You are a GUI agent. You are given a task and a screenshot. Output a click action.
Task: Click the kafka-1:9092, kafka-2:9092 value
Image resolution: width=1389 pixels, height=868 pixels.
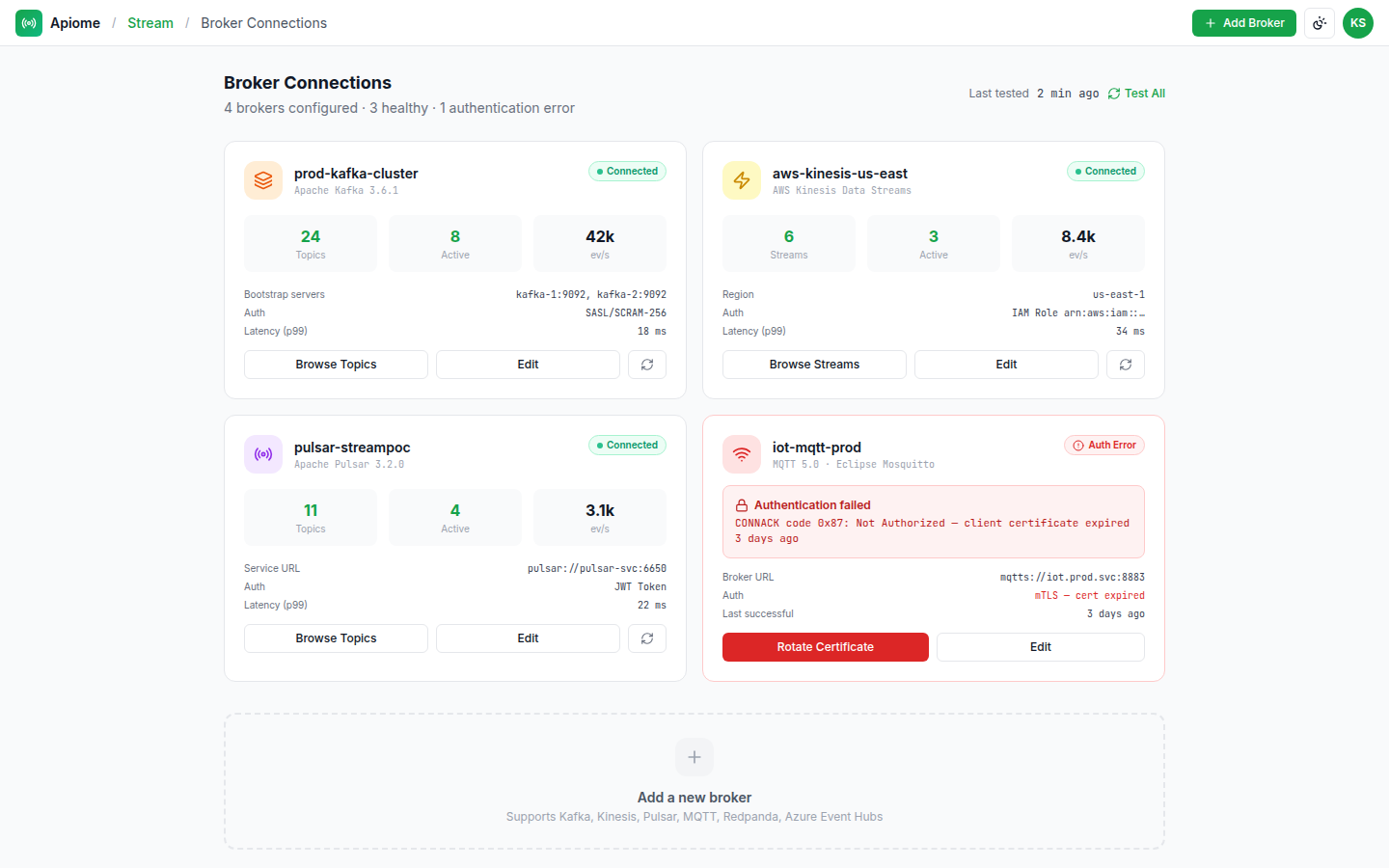click(x=591, y=295)
